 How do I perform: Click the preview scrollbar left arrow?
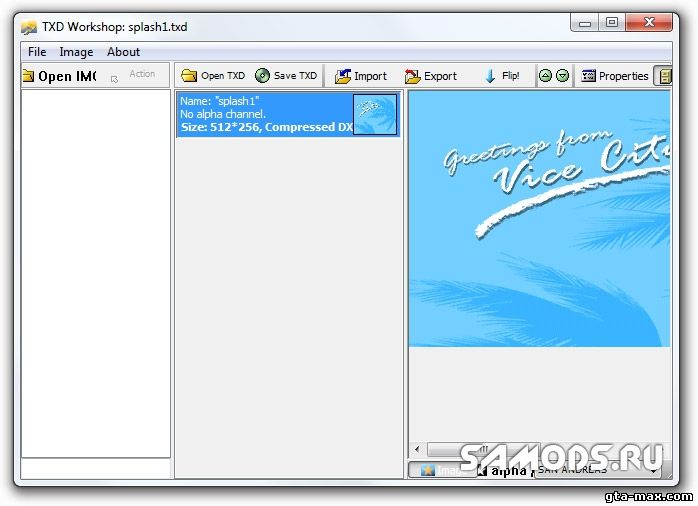[x=417, y=449]
